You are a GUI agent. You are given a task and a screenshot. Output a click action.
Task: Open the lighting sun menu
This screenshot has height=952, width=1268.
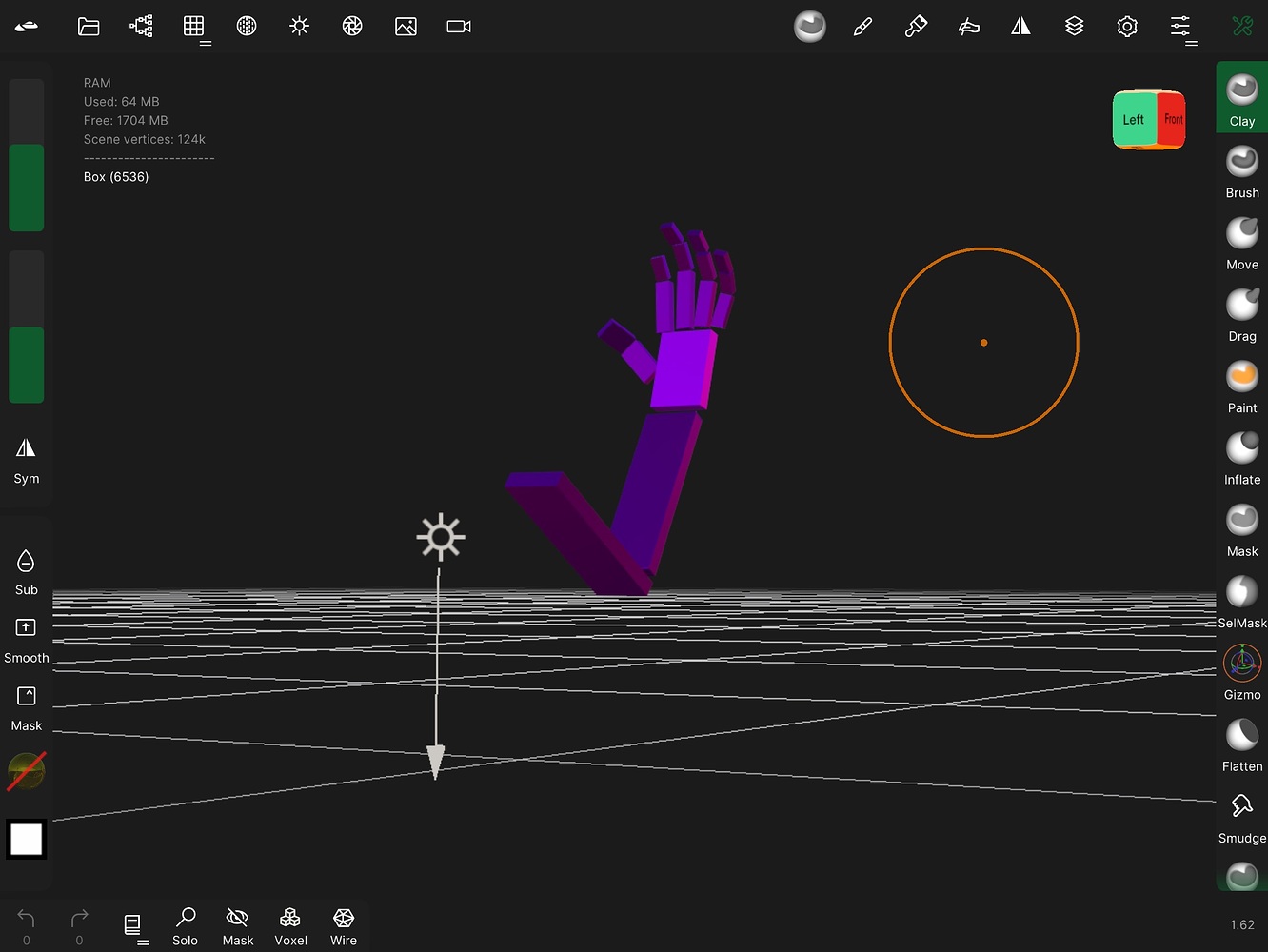coord(300,27)
